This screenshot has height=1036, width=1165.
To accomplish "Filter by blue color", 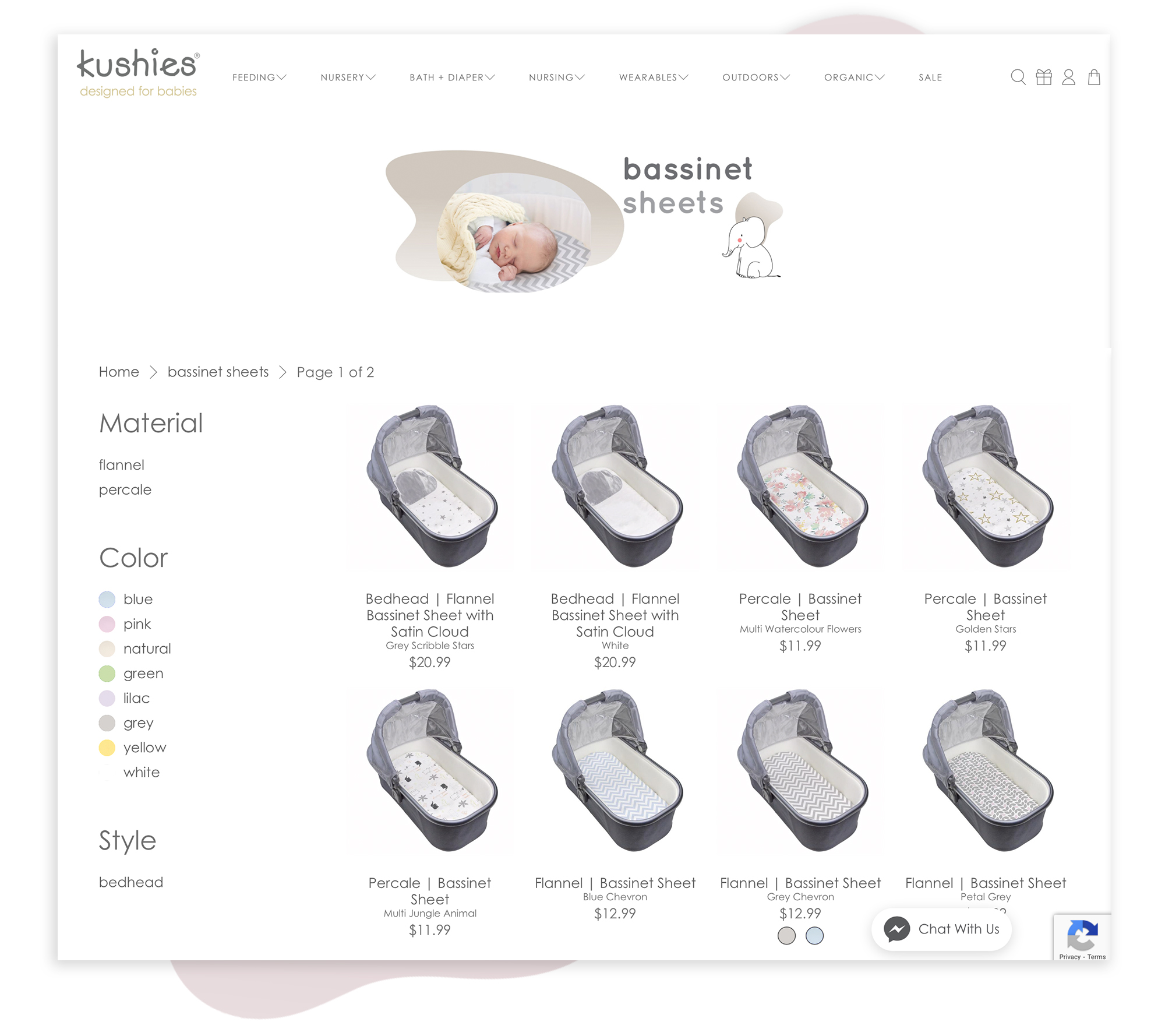I will (x=126, y=599).
